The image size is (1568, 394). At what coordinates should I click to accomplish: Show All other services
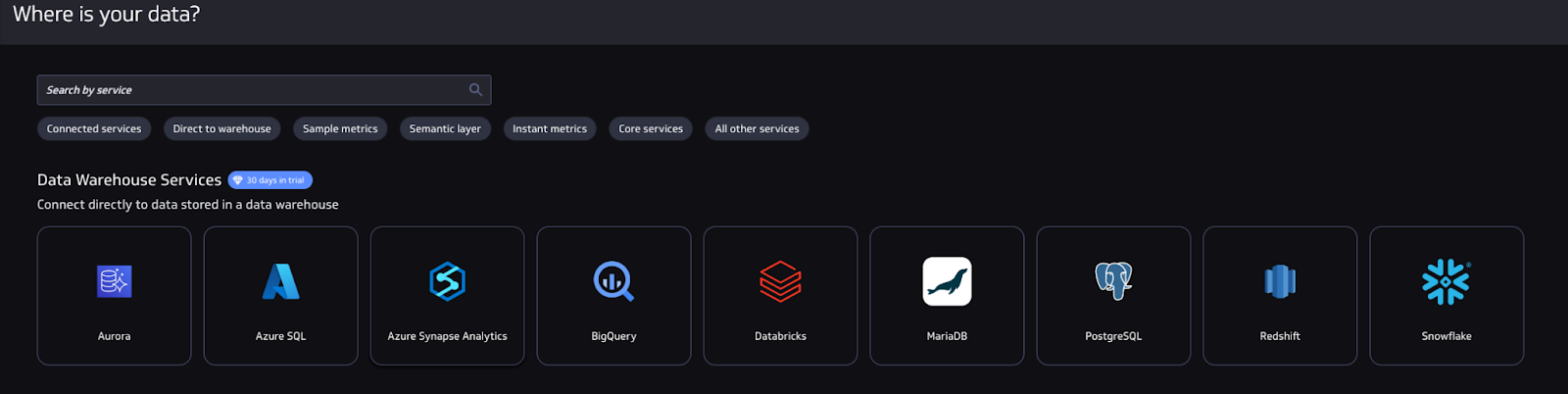(x=757, y=128)
